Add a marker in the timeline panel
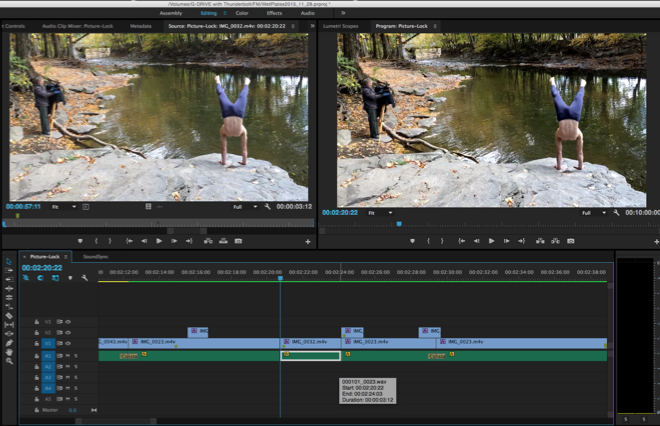The width and height of the screenshot is (660, 426). click(x=70, y=278)
